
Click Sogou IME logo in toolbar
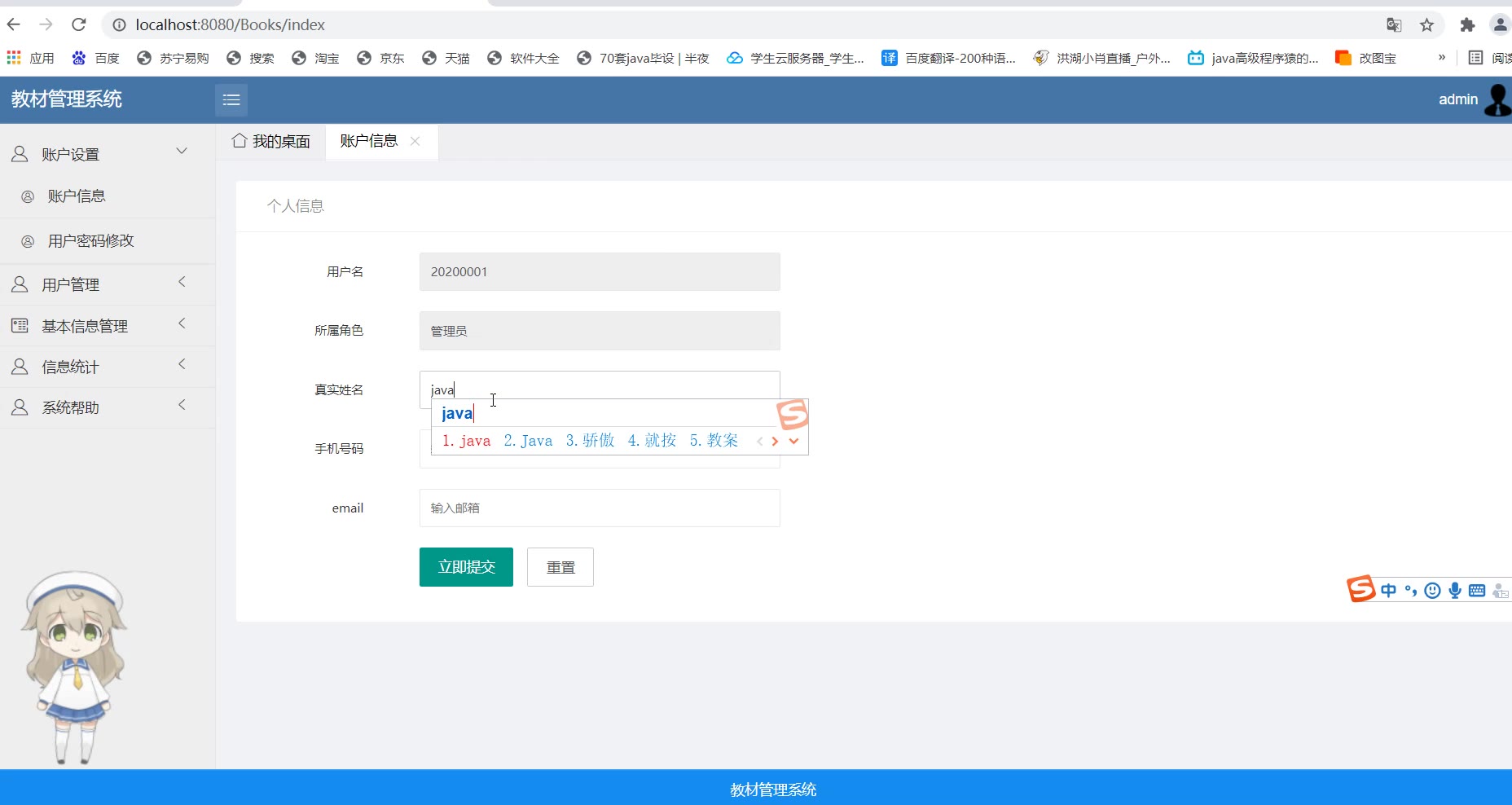pos(1360,588)
